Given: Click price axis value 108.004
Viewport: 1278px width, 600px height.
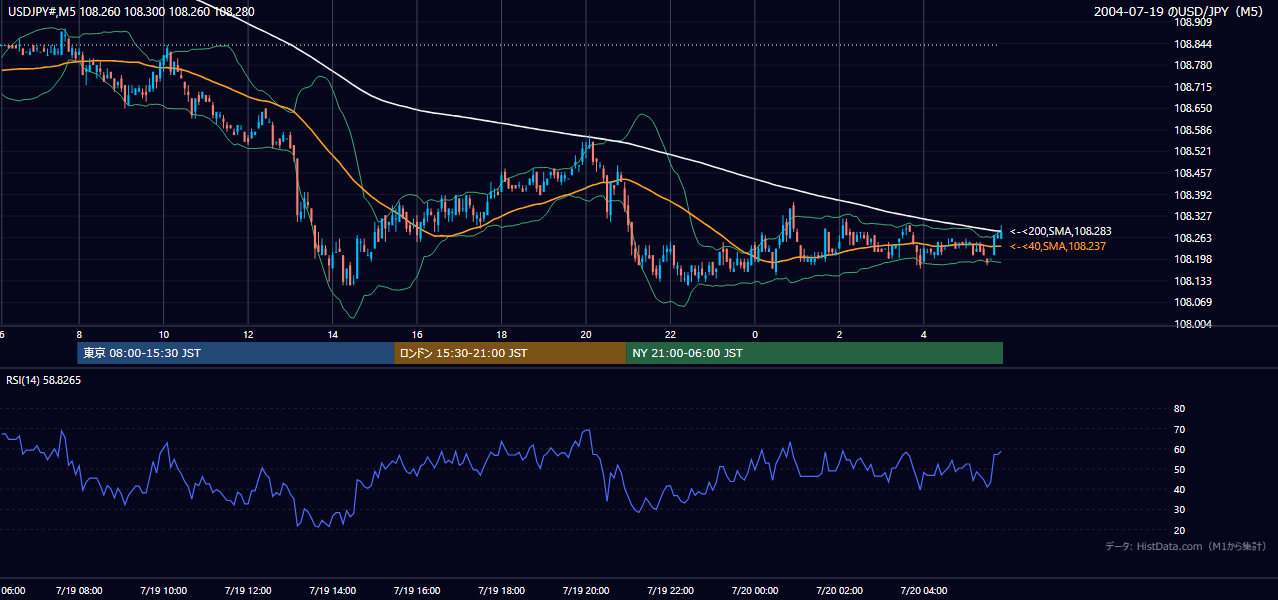Looking at the screenshot, I should pos(1192,324).
